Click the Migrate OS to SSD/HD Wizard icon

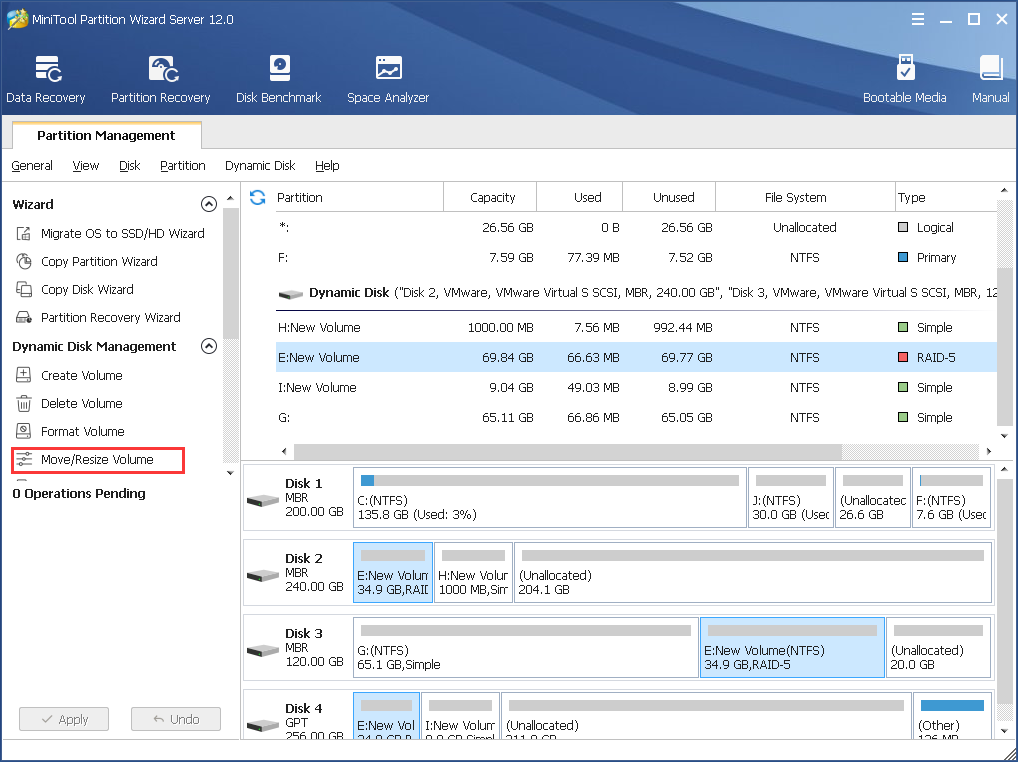(x=23, y=233)
